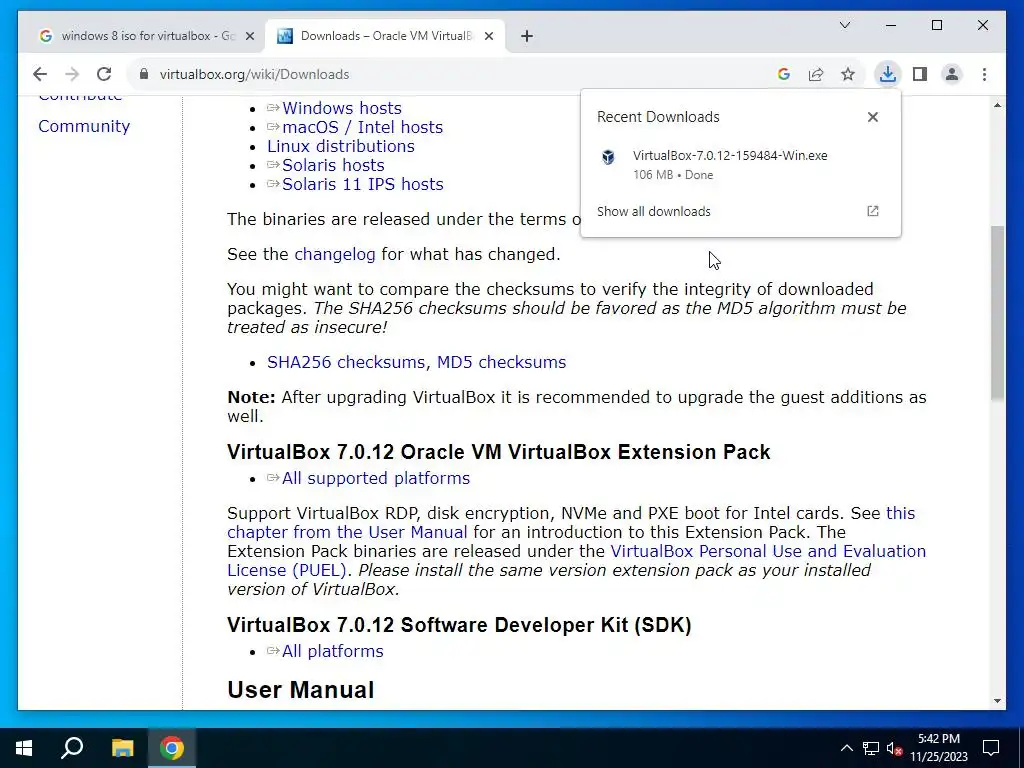Viewport: 1024px width, 768px height.
Task: Toggle the Chrome downloads button
Action: pyautogui.click(x=888, y=74)
